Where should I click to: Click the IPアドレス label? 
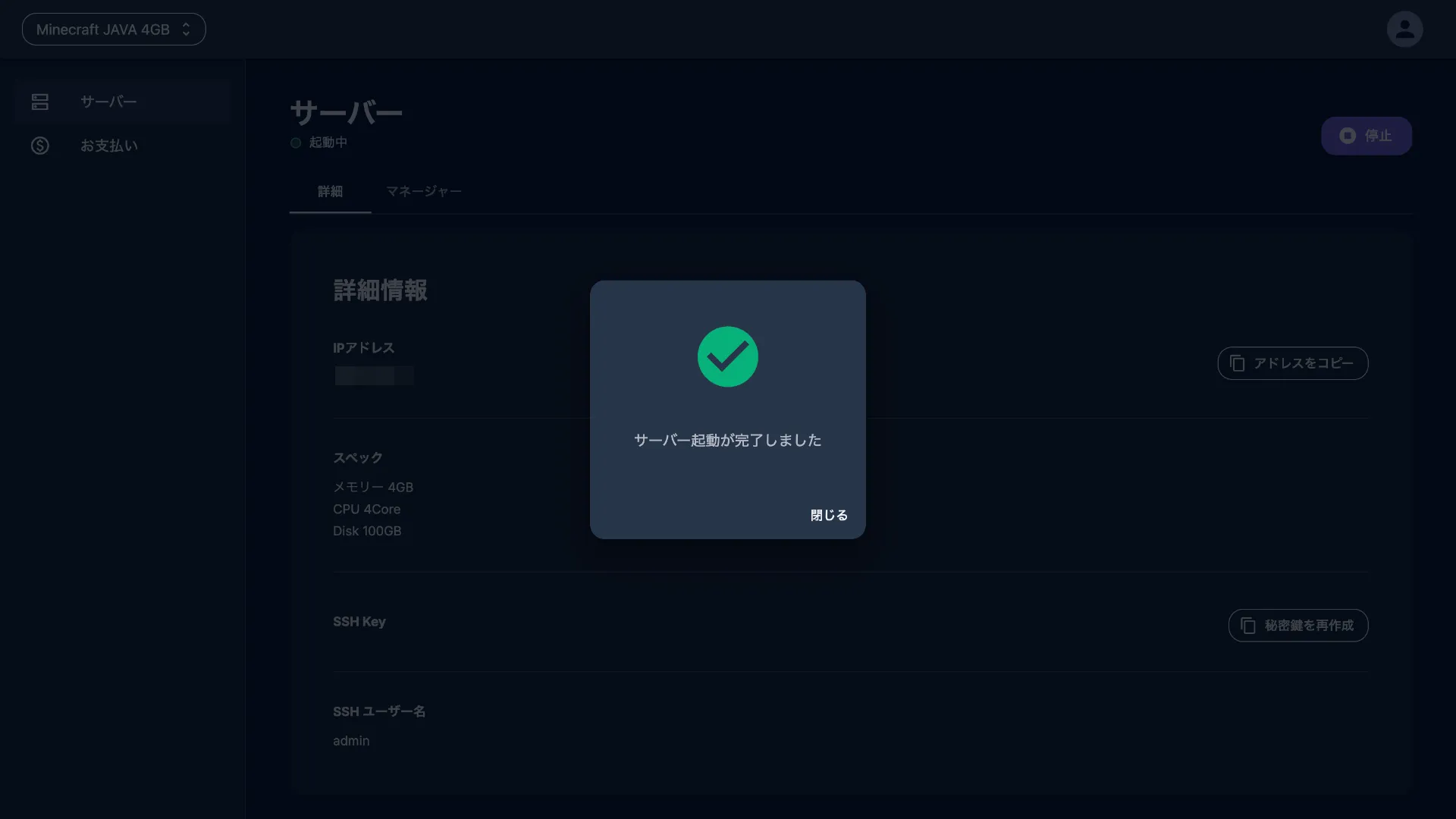pos(364,348)
